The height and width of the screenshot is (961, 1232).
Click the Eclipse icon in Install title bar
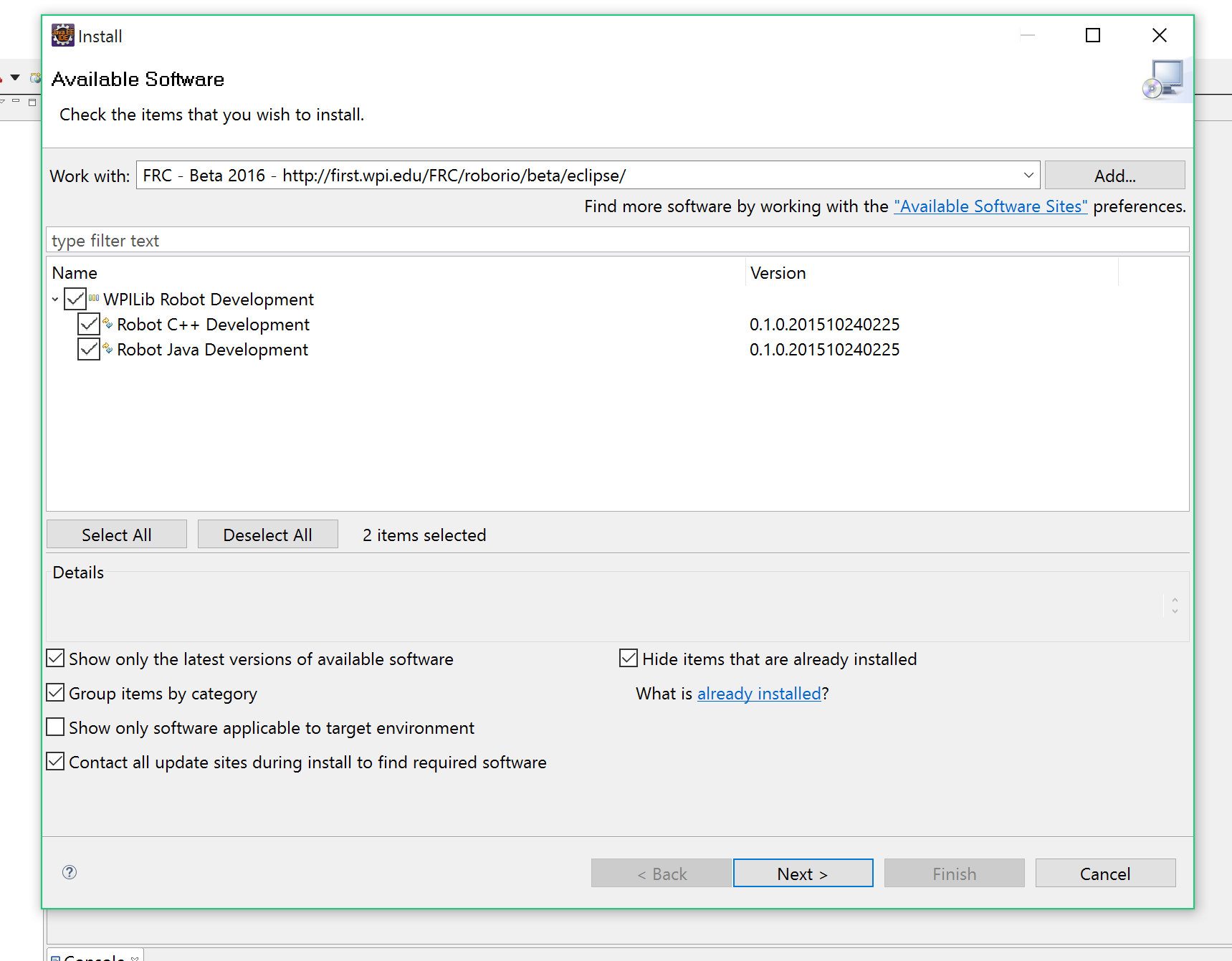[x=63, y=35]
